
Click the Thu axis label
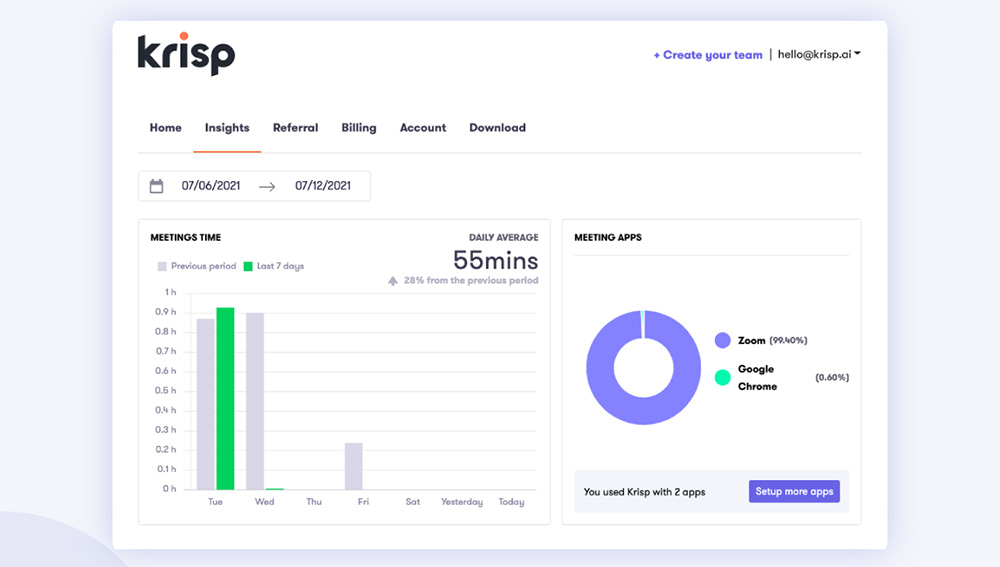pyautogui.click(x=314, y=502)
